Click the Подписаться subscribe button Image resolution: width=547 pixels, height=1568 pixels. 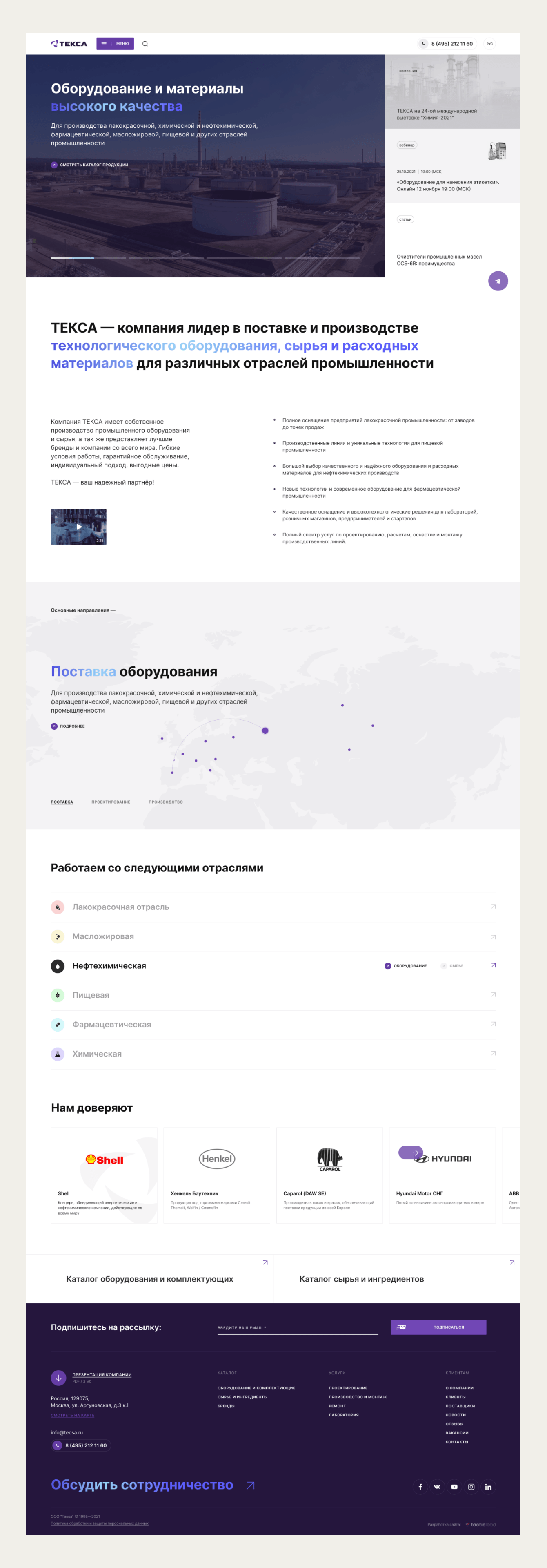tap(438, 1327)
